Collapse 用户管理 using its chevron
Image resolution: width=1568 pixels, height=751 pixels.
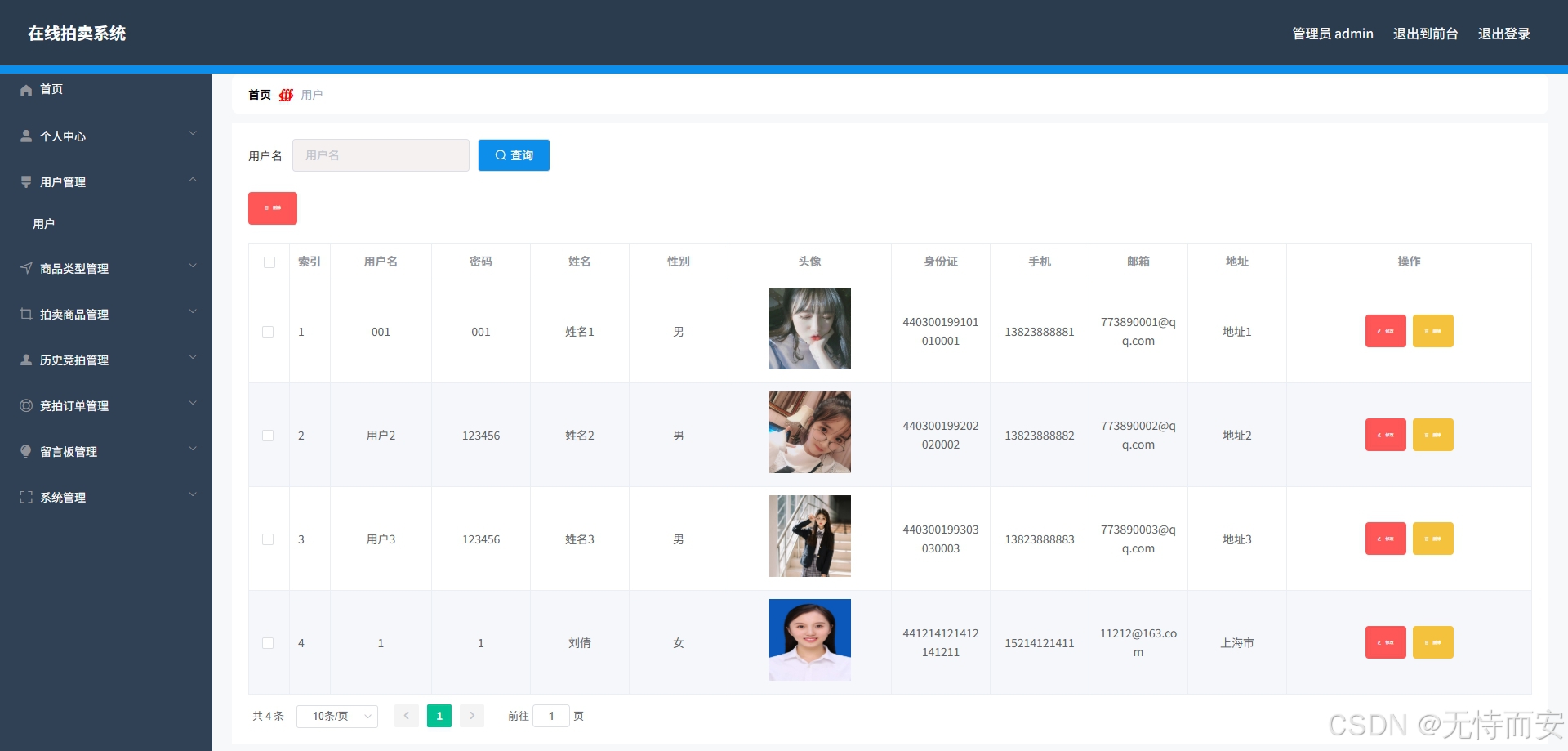(193, 180)
